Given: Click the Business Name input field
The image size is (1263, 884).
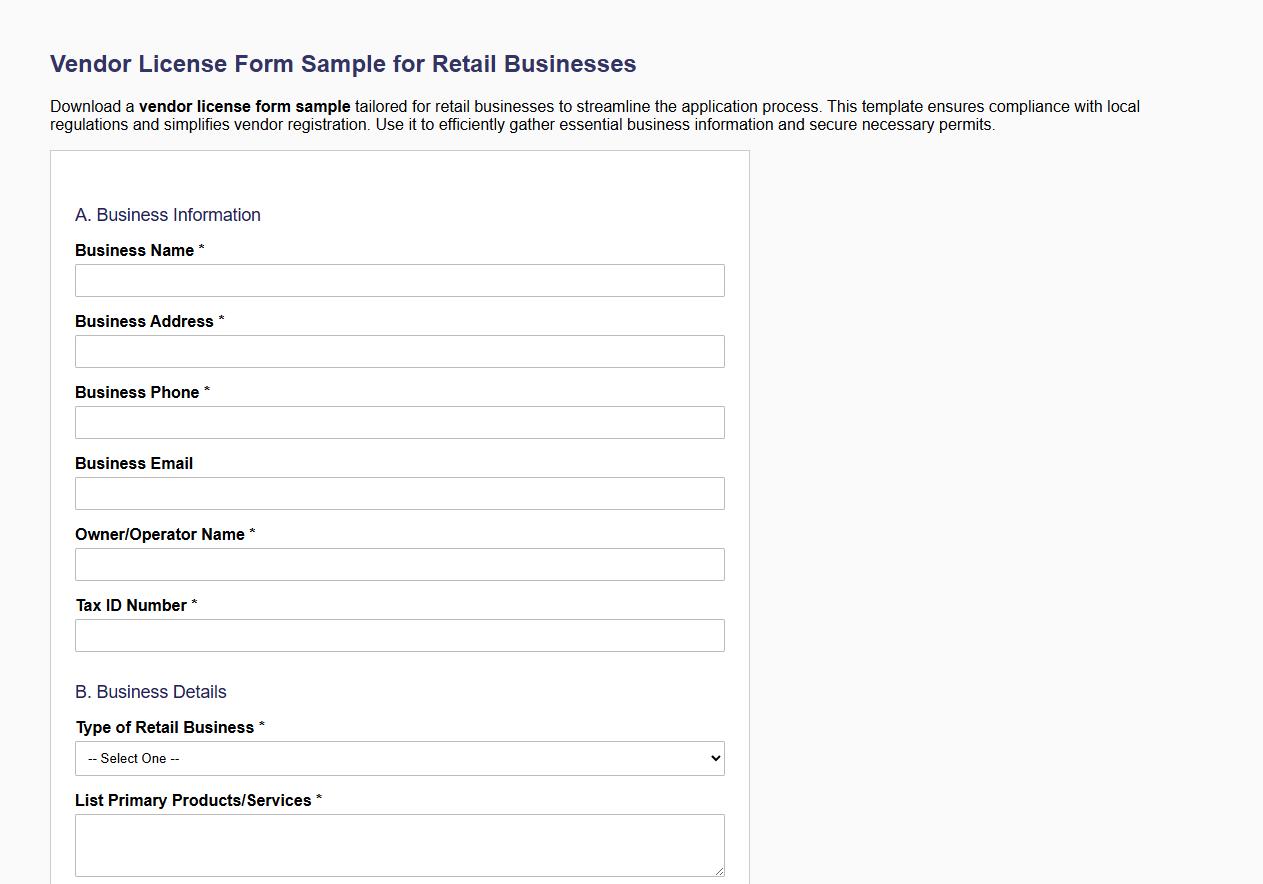Looking at the screenshot, I should click(400, 280).
